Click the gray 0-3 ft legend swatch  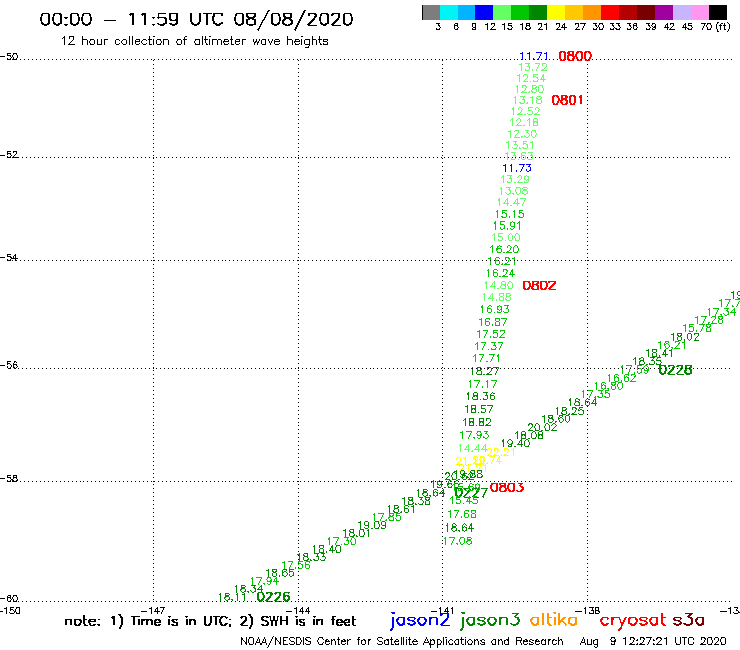(431, 12)
